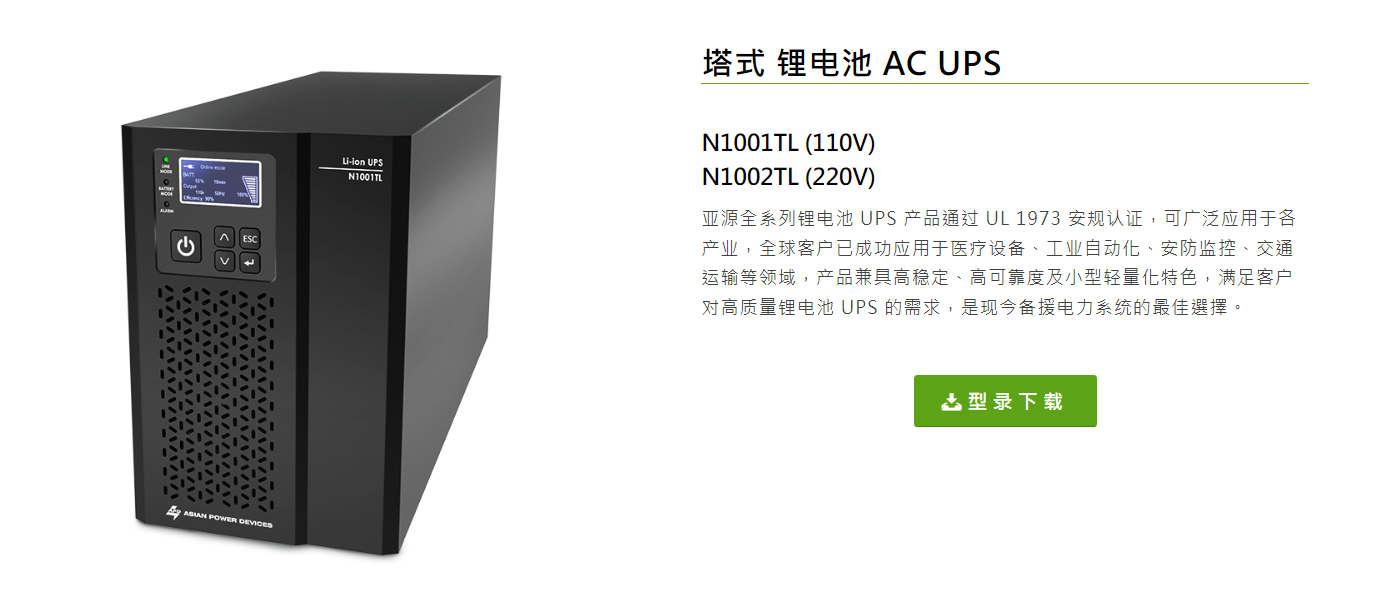1400x596 pixels.
Task: Click the up arrow key on the UPS panel
Action: (x=224, y=238)
